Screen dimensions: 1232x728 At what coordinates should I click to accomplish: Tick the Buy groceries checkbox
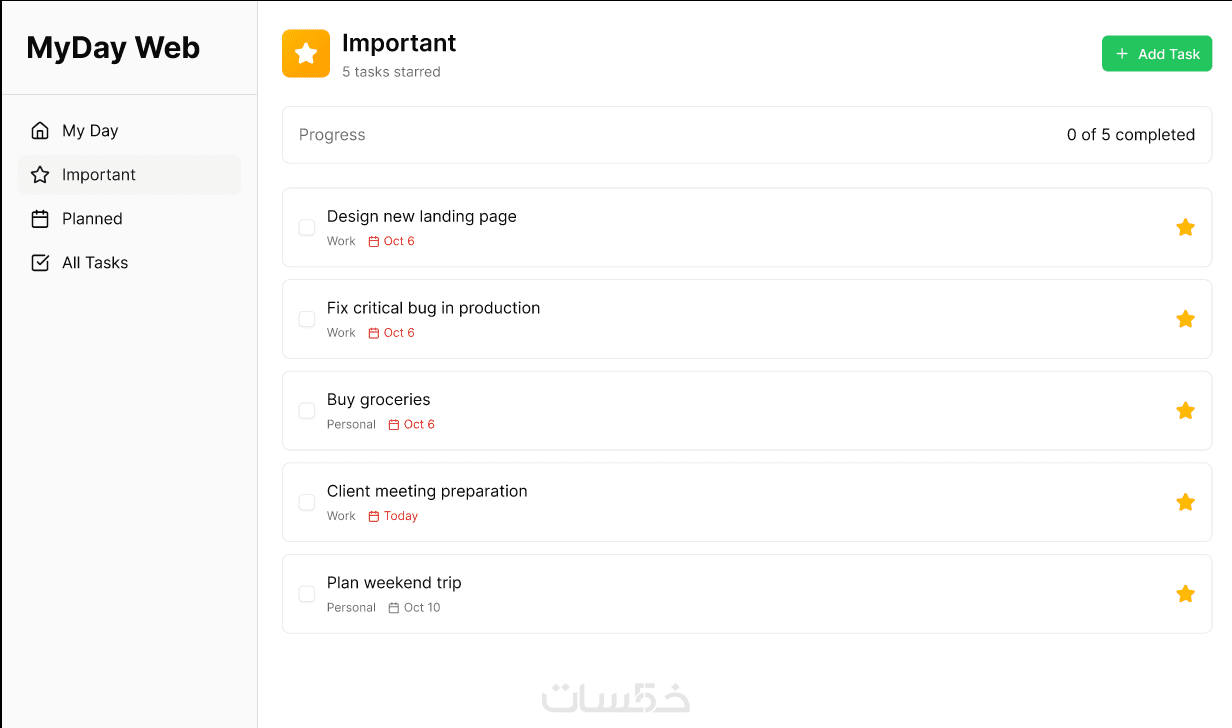point(307,411)
